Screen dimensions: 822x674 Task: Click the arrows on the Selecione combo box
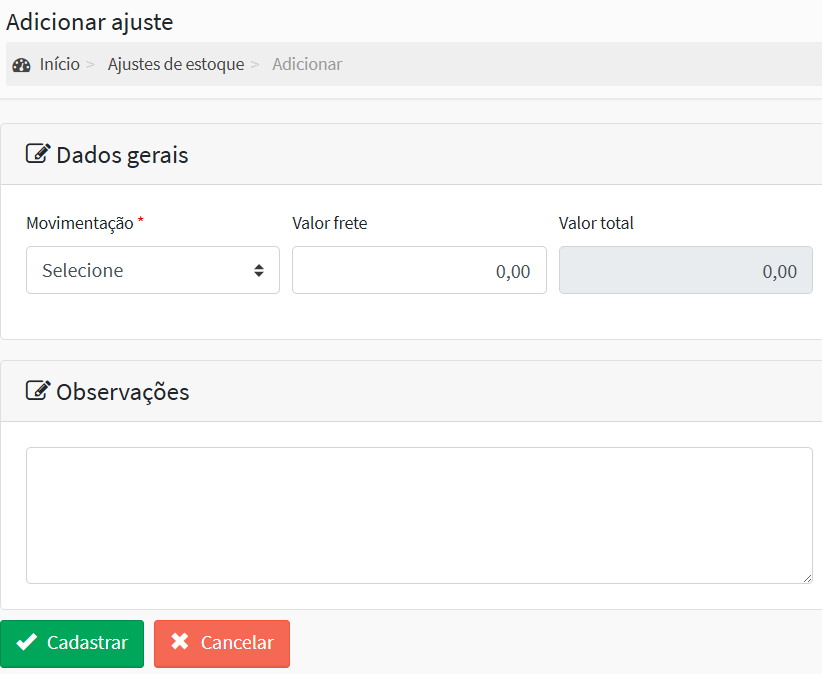pos(259,270)
